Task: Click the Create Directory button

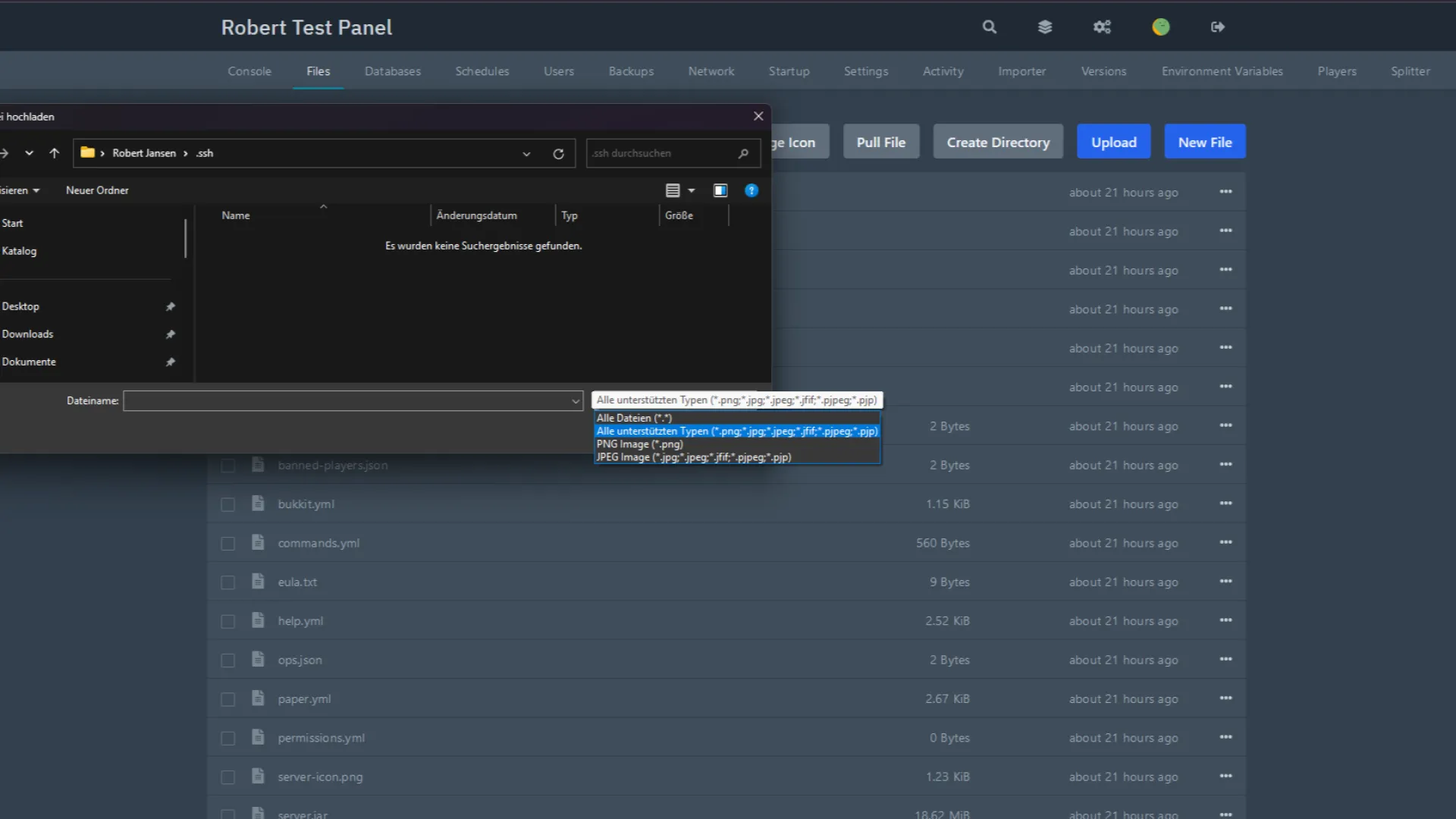Action: (x=997, y=143)
